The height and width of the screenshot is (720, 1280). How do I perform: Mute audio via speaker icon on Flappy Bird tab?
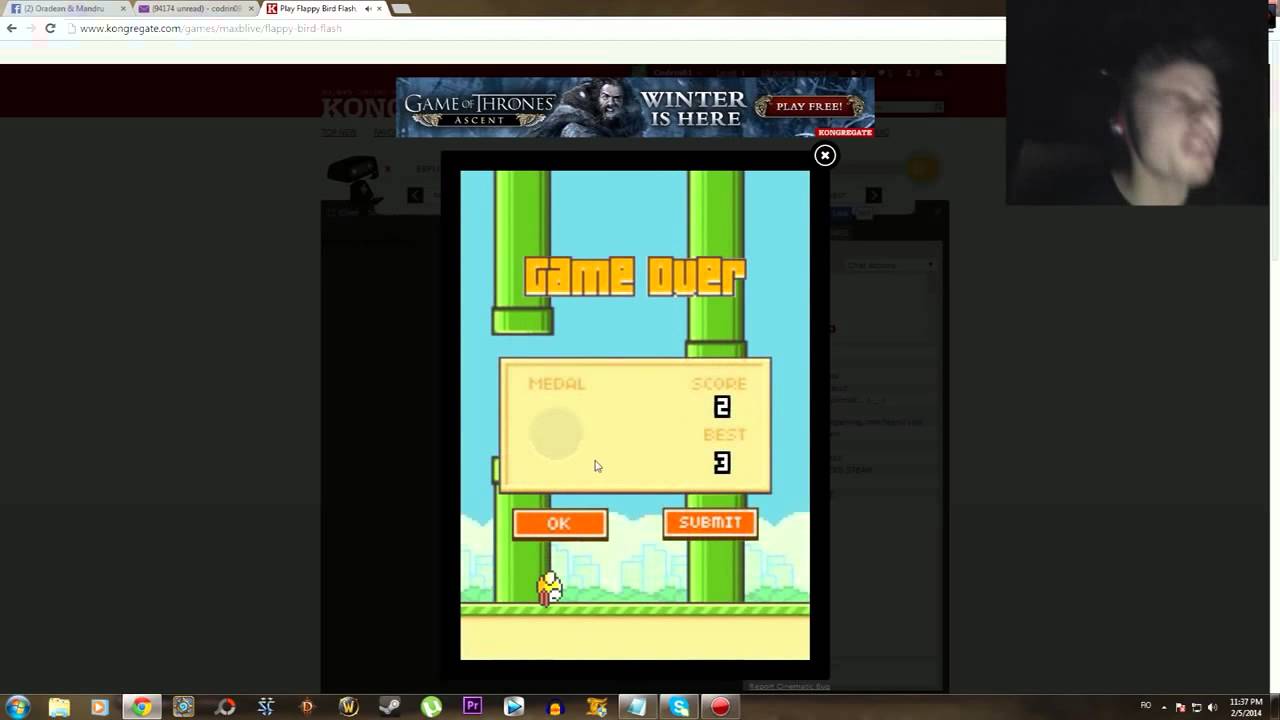[368, 8]
